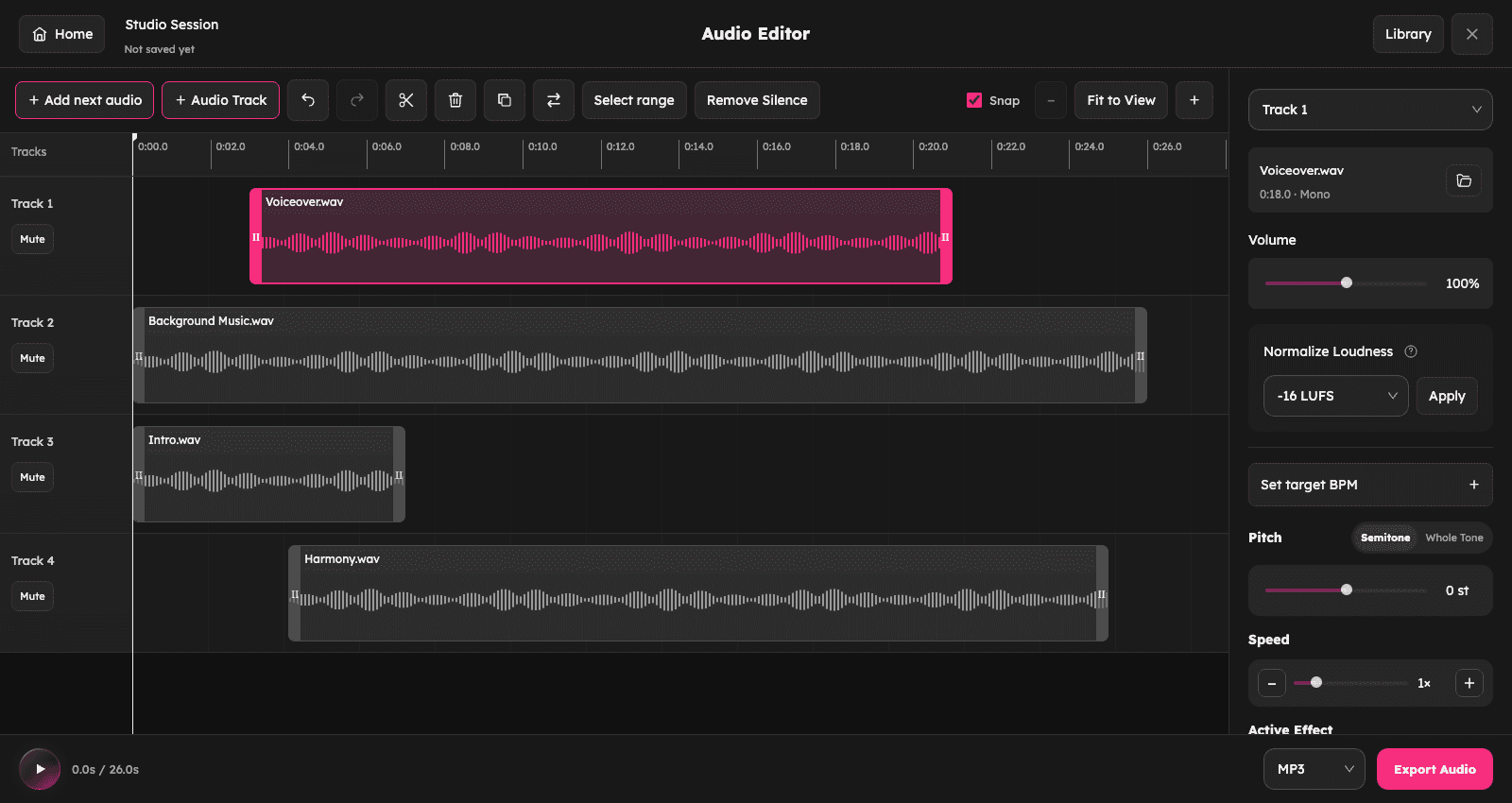Select the Background Music.wav clip

coord(640,355)
